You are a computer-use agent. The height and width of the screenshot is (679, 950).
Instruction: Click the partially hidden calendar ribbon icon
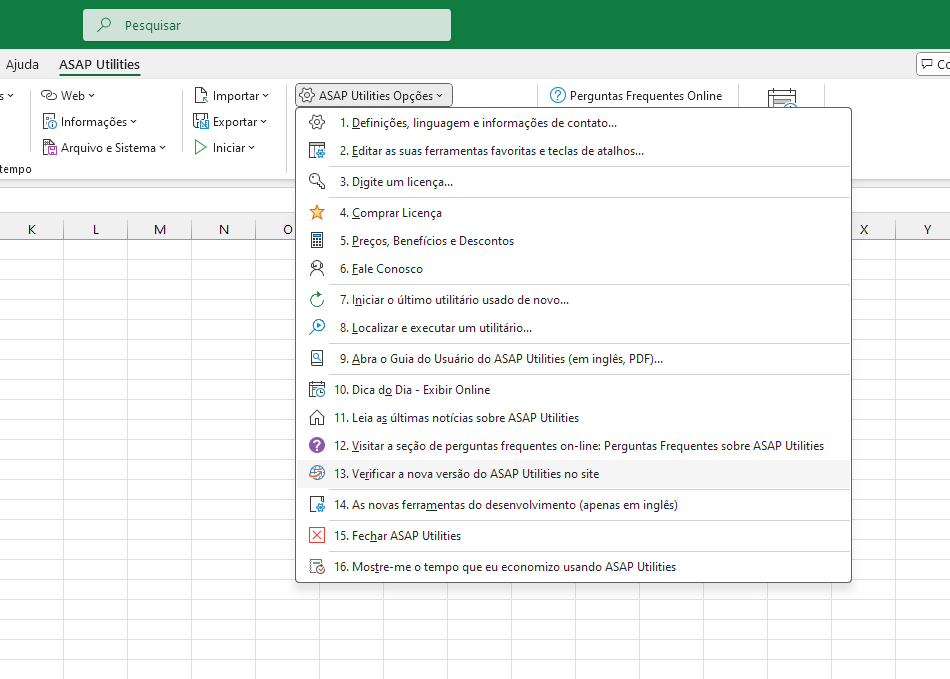(x=782, y=98)
